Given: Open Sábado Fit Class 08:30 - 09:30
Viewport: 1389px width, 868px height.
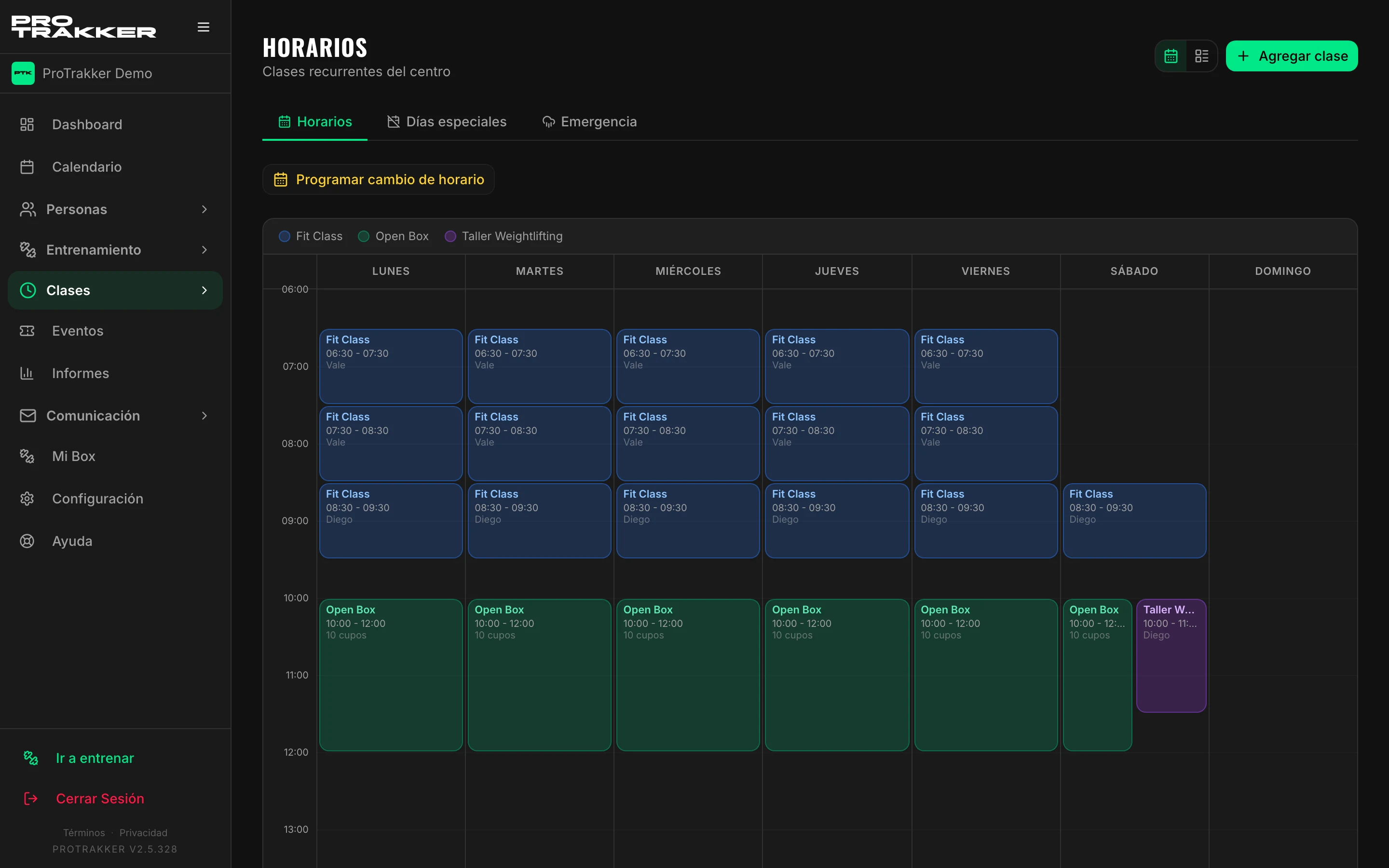Looking at the screenshot, I should coord(1134,520).
